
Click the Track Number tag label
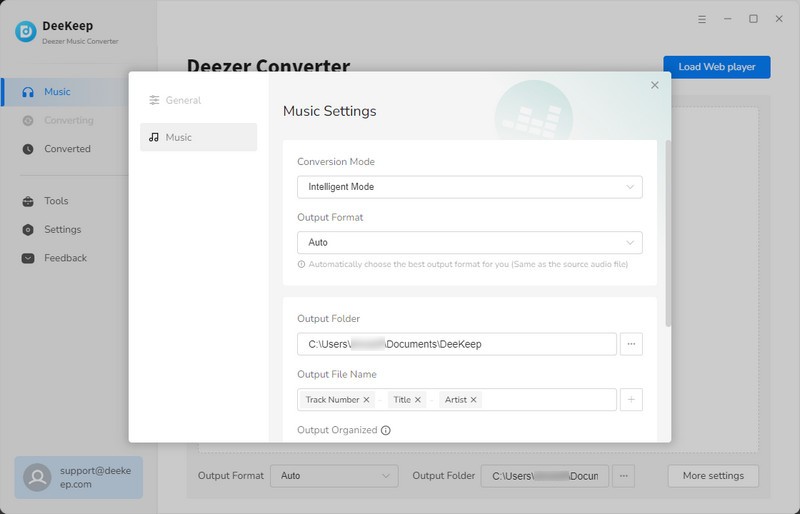coord(333,400)
